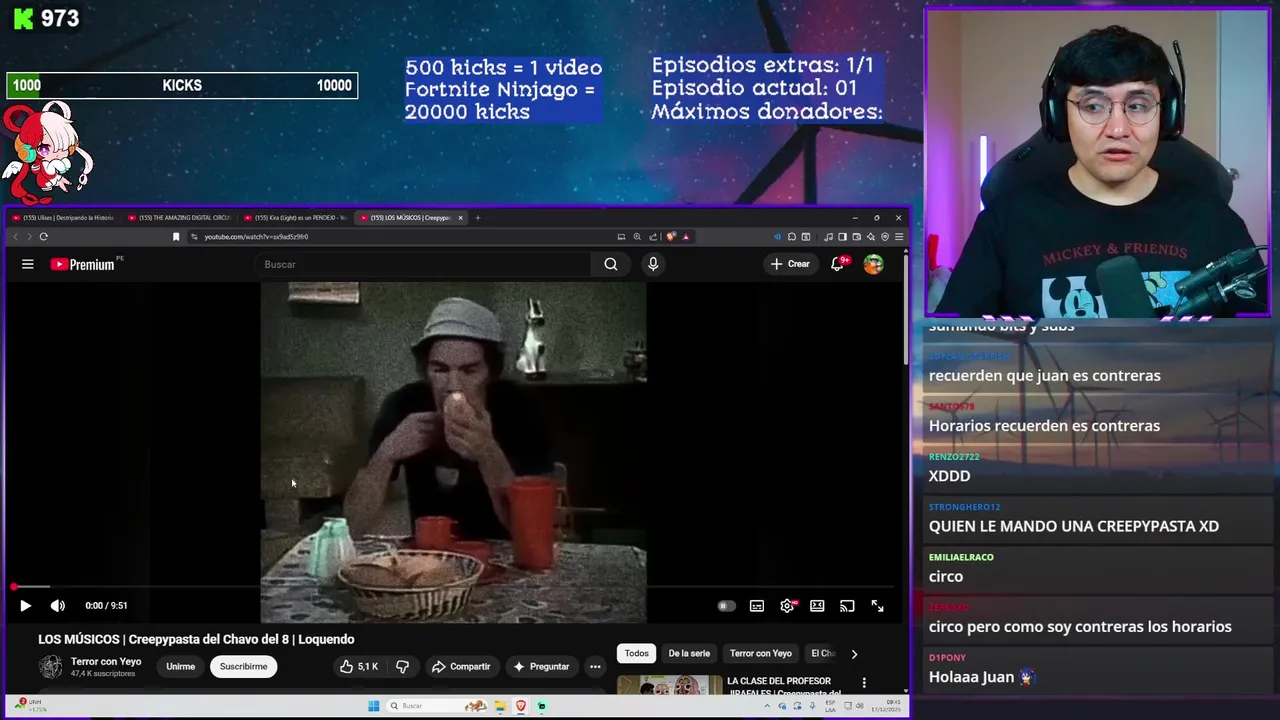Switch to the Ulises Destripando la Historia tab
The height and width of the screenshot is (720, 1280).
[x=64, y=218]
